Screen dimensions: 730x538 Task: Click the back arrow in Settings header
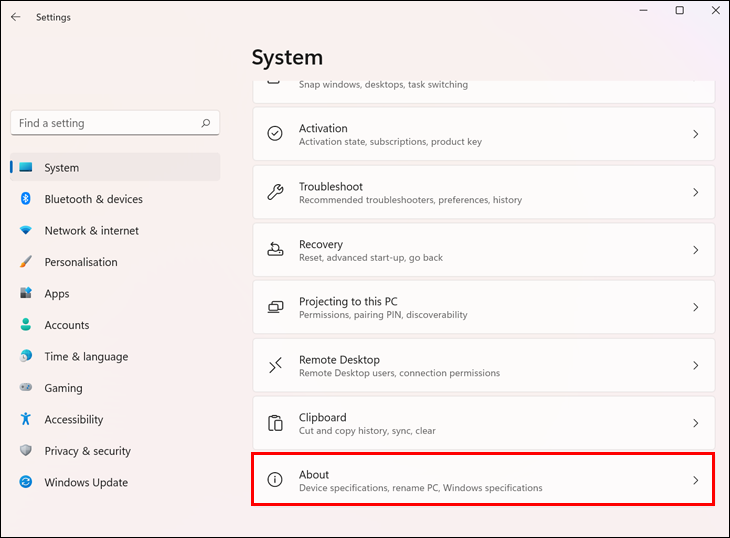(15, 17)
